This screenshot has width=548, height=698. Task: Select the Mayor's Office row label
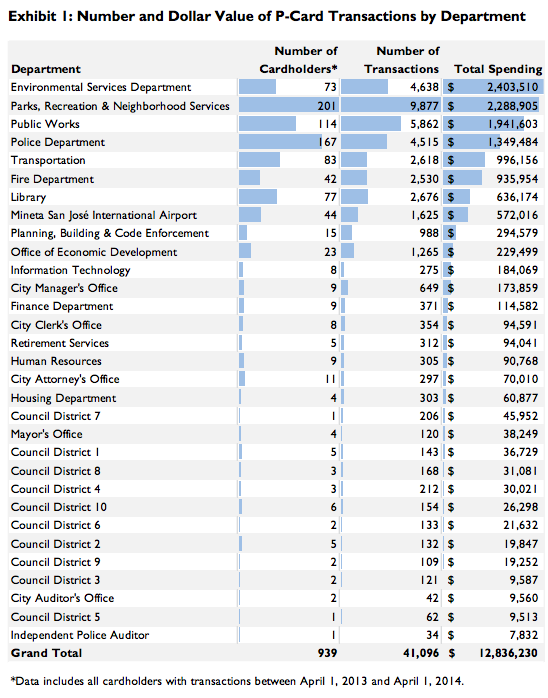(x=47, y=434)
